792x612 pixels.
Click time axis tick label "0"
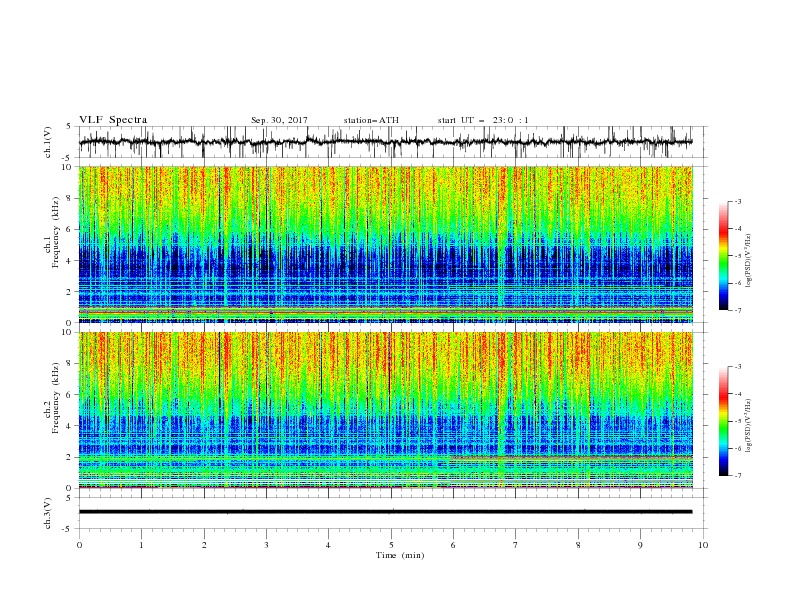click(x=79, y=545)
